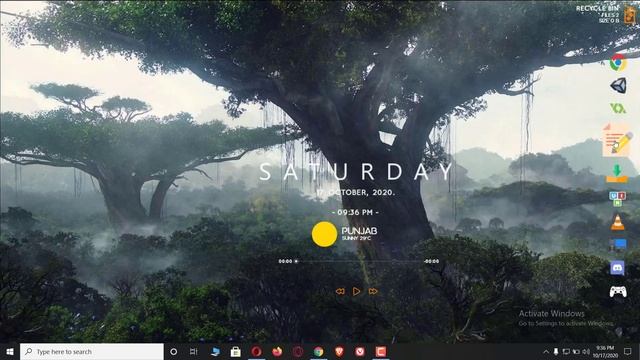This screenshot has height=360, width=640.
Task: Click the Cortana circle on taskbar
Action: (x=173, y=351)
